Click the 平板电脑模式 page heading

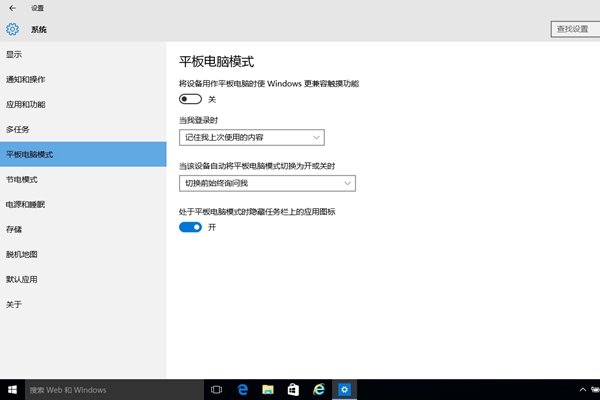(x=217, y=61)
